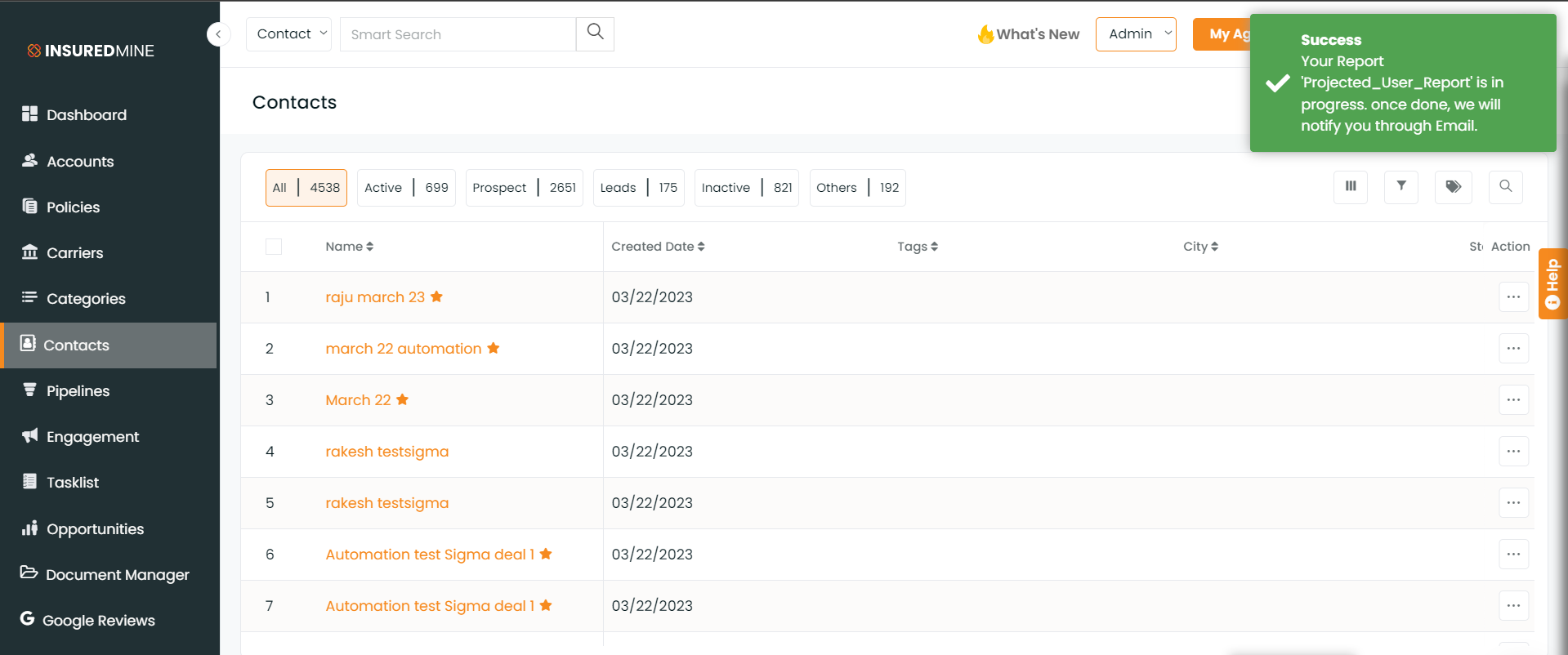Sort contacts by City column
This screenshot has height=655, width=1568.
[1200, 247]
